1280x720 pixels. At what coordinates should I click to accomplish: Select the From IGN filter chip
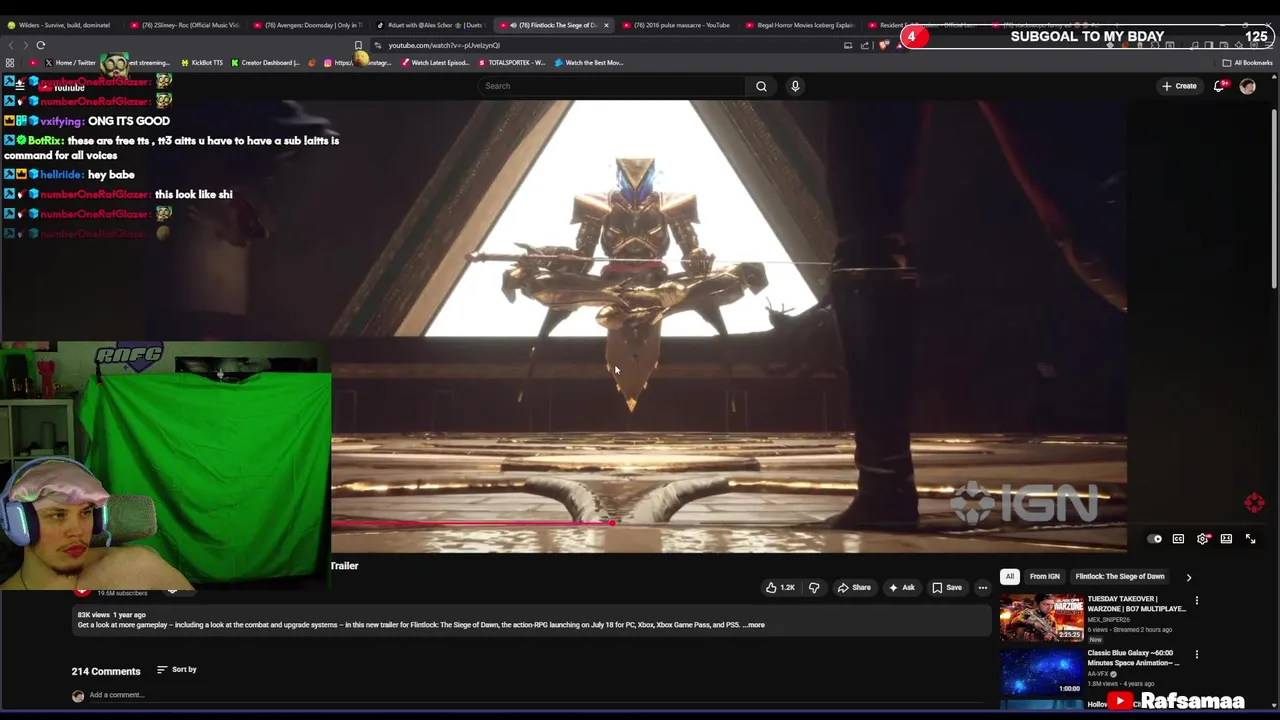[1044, 577]
